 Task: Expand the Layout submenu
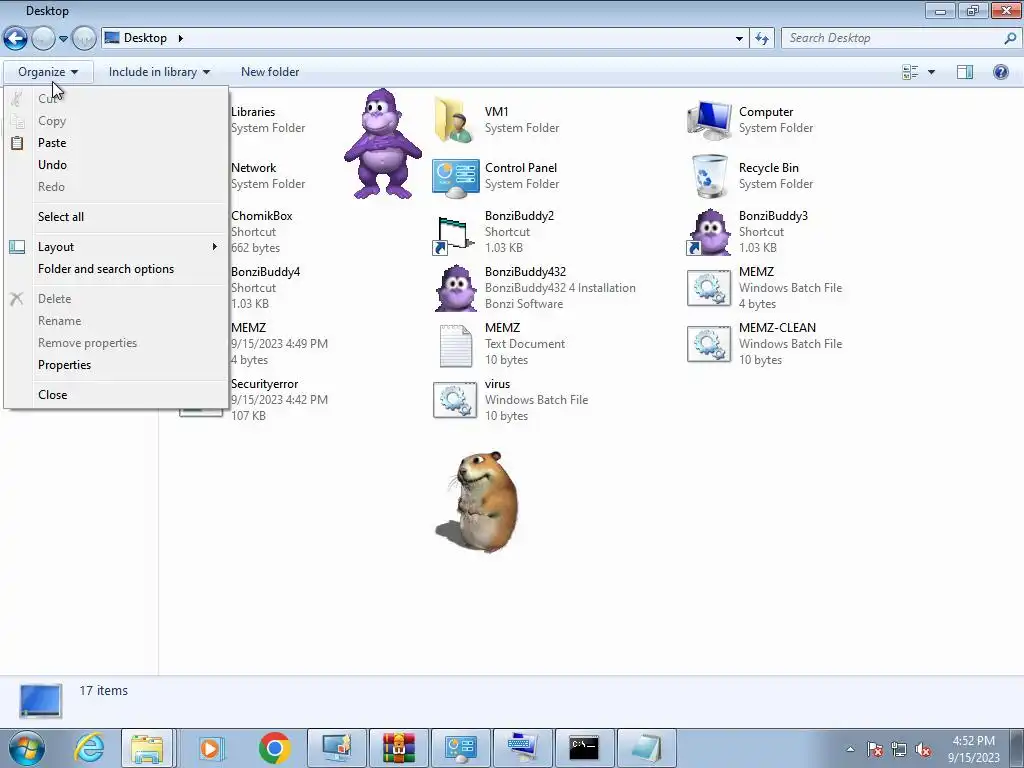coord(116,247)
